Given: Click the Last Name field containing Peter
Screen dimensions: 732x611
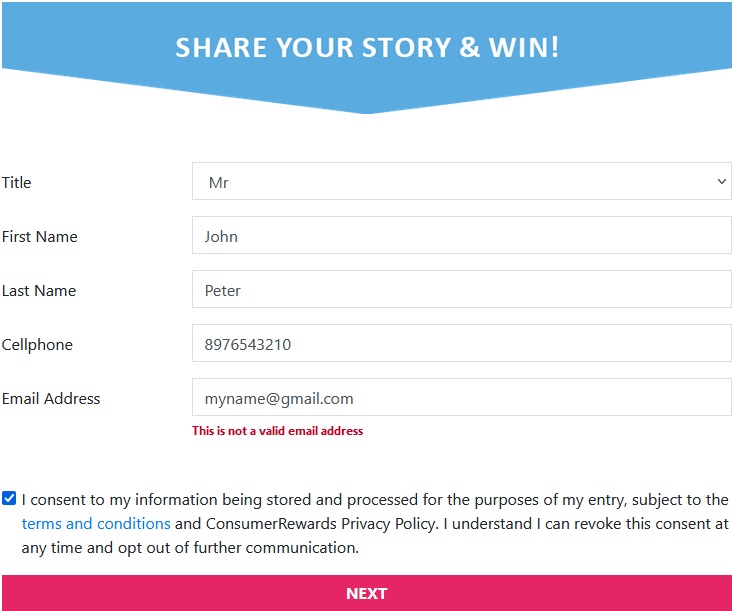Looking at the screenshot, I should 461,290.
